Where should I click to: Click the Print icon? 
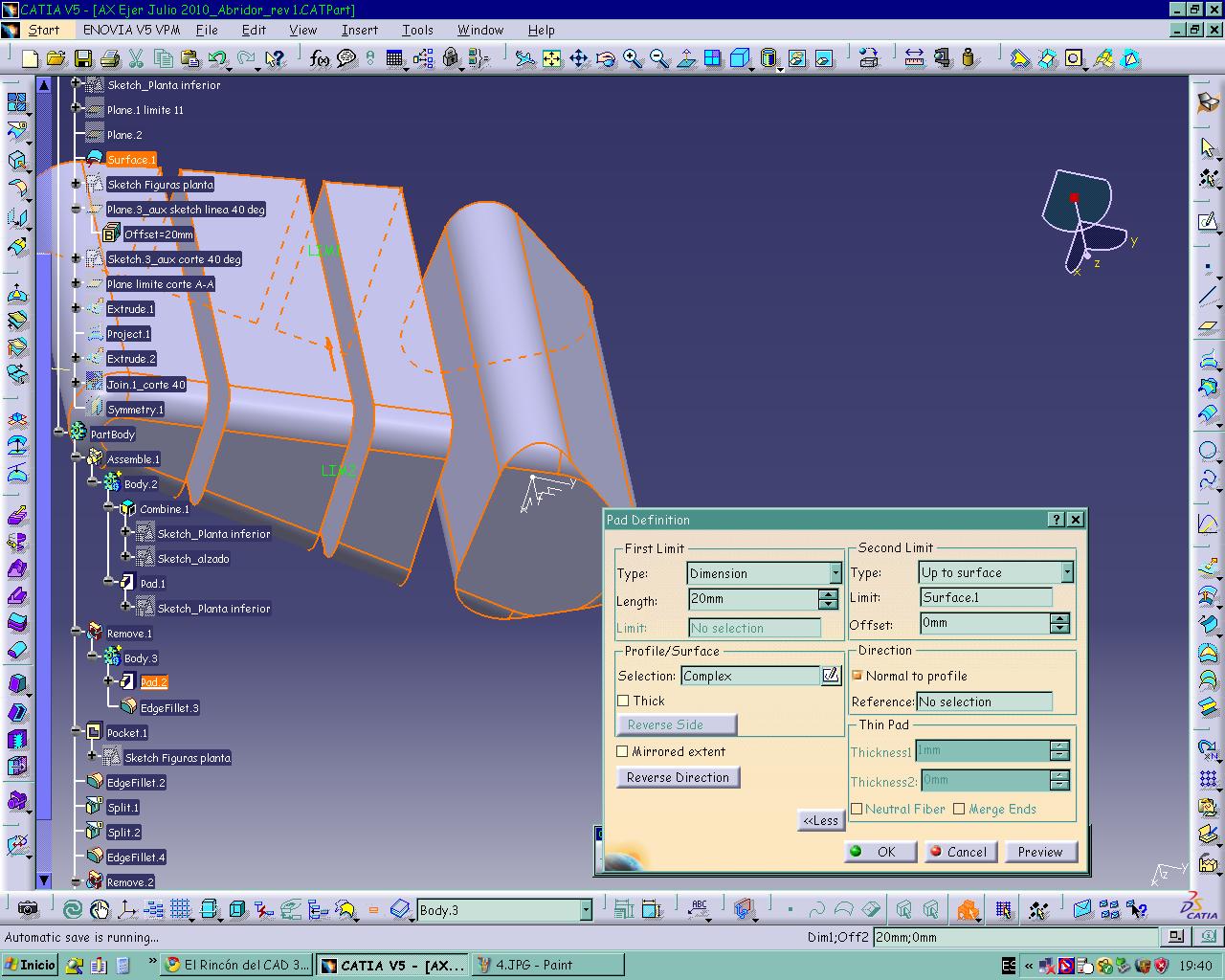[x=110, y=59]
